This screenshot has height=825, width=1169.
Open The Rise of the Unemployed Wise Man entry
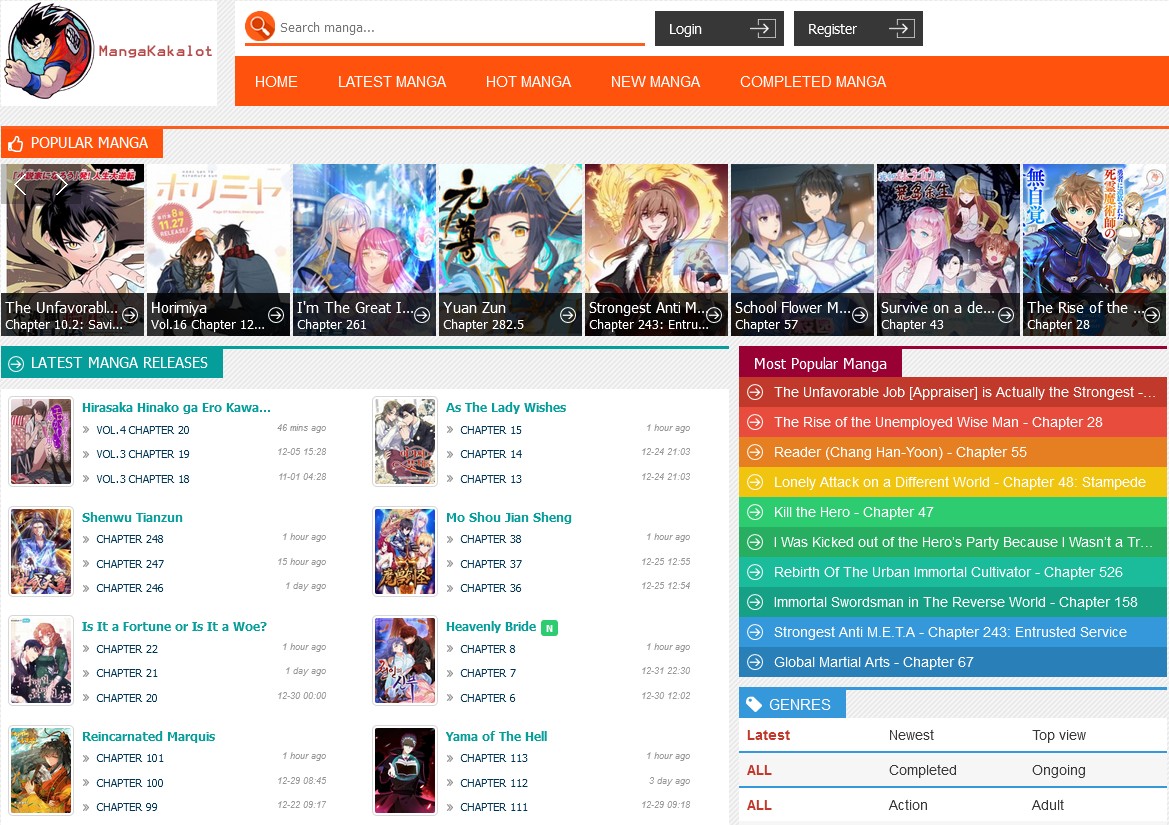pyautogui.click(x=953, y=422)
